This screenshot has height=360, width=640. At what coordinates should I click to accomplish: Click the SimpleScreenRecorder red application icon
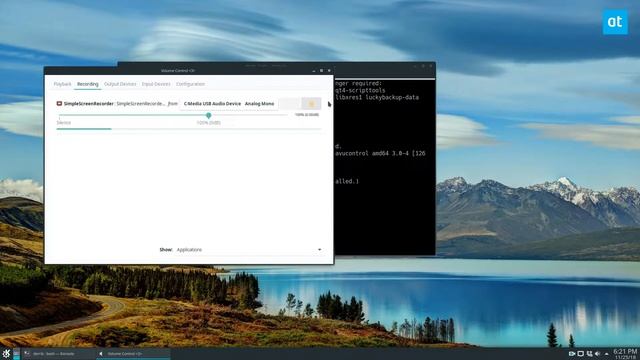tap(59, 104)
